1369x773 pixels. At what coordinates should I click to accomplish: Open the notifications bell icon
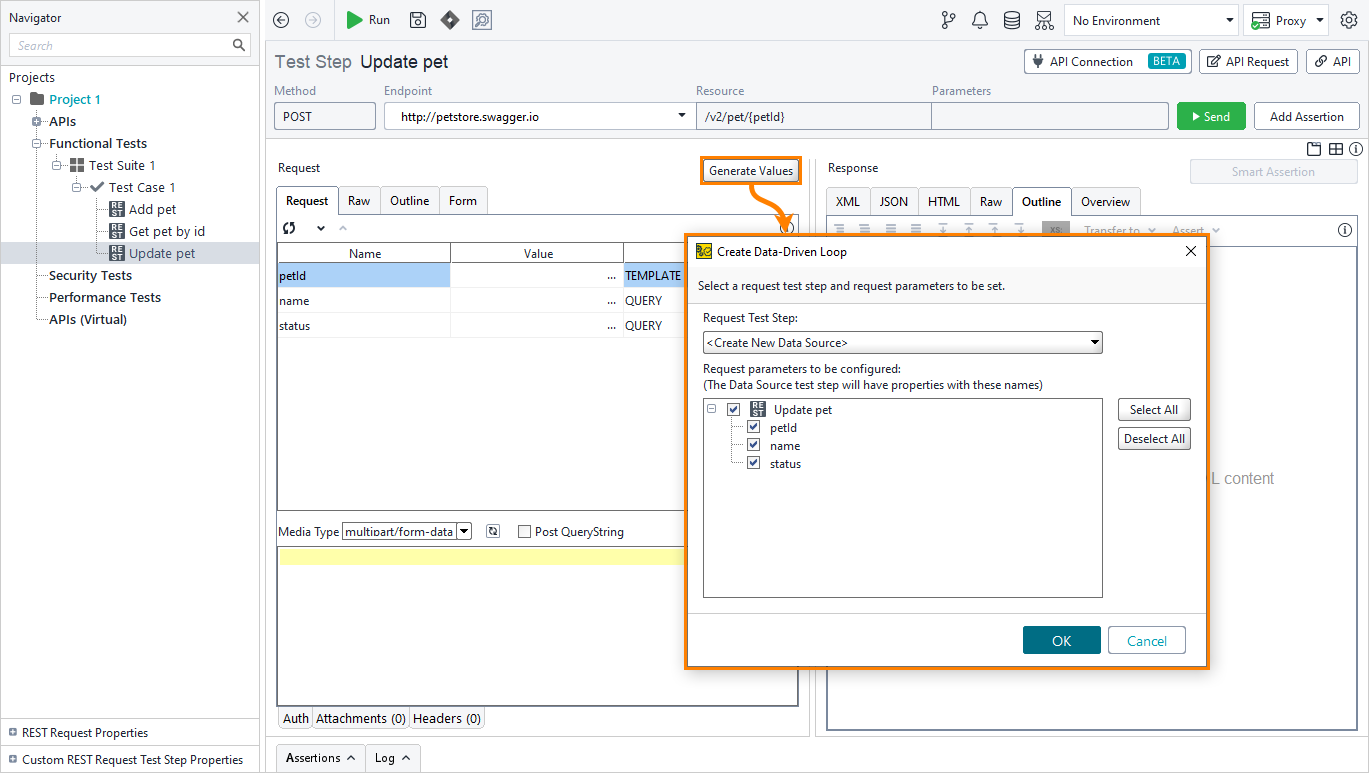click(x=980, y=19)
